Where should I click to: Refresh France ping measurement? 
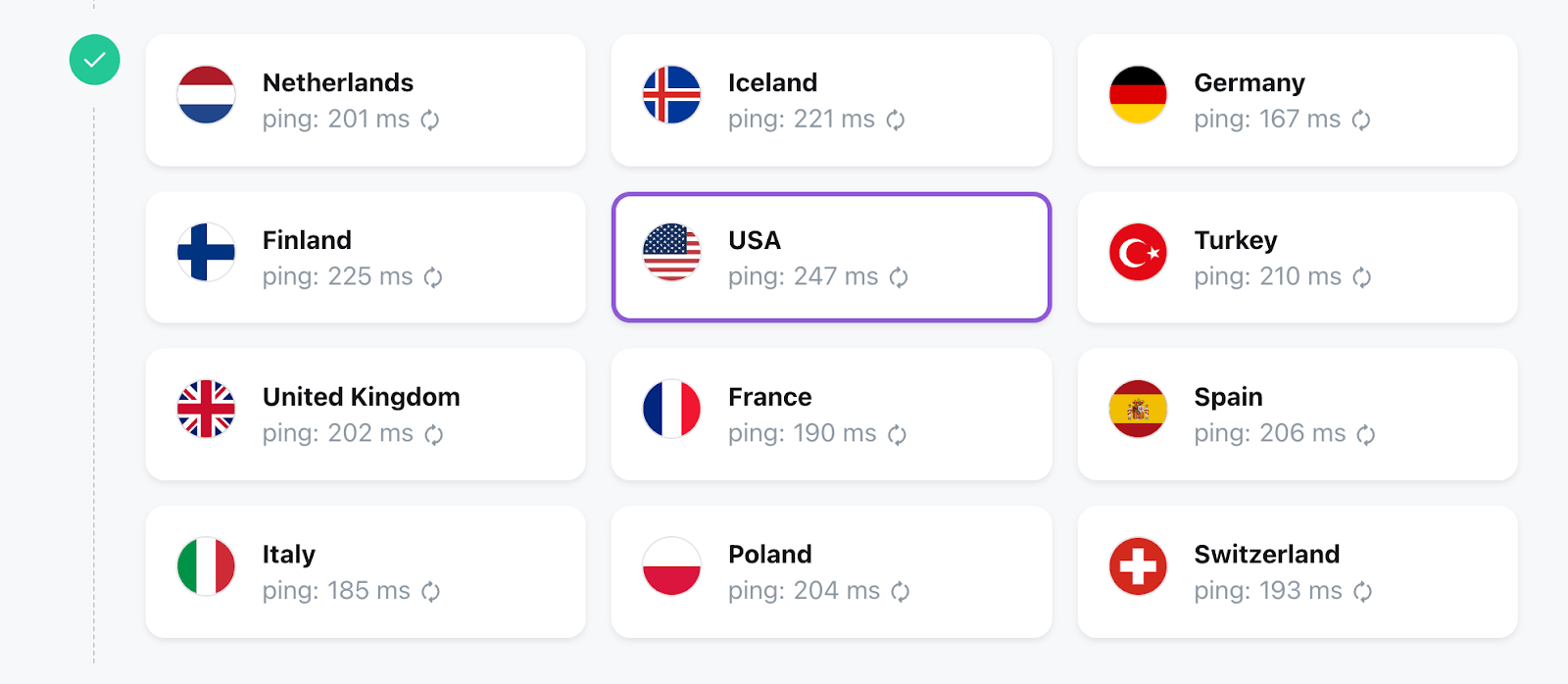(898, 434)
